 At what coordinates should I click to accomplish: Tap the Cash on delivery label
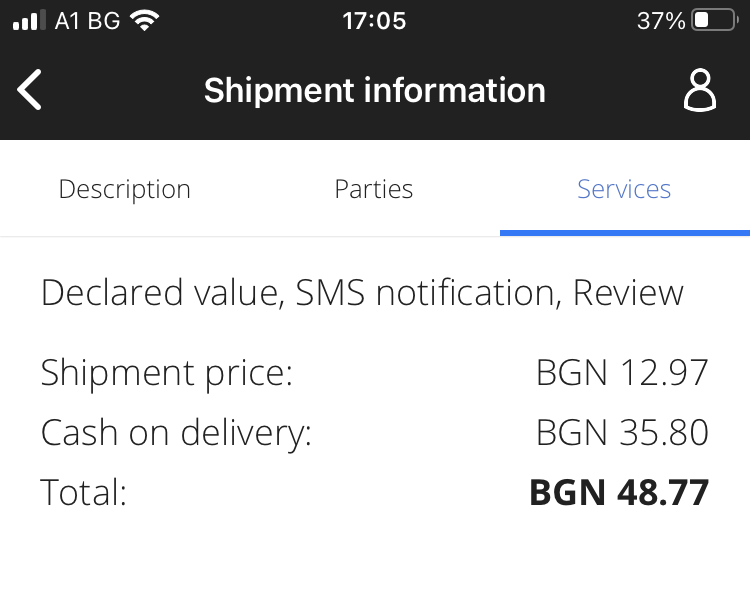[x=176, y=433]
